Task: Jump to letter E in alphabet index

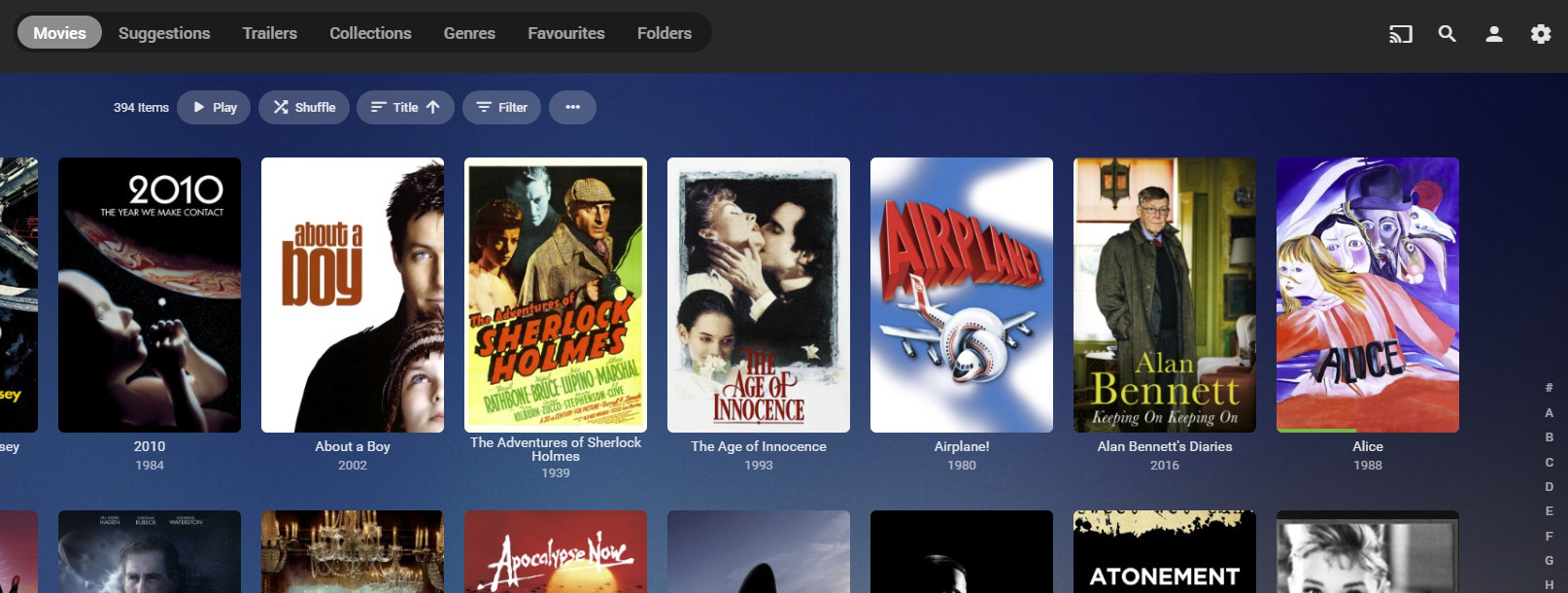Action: pyautogui.click(x=1549, y=511)
